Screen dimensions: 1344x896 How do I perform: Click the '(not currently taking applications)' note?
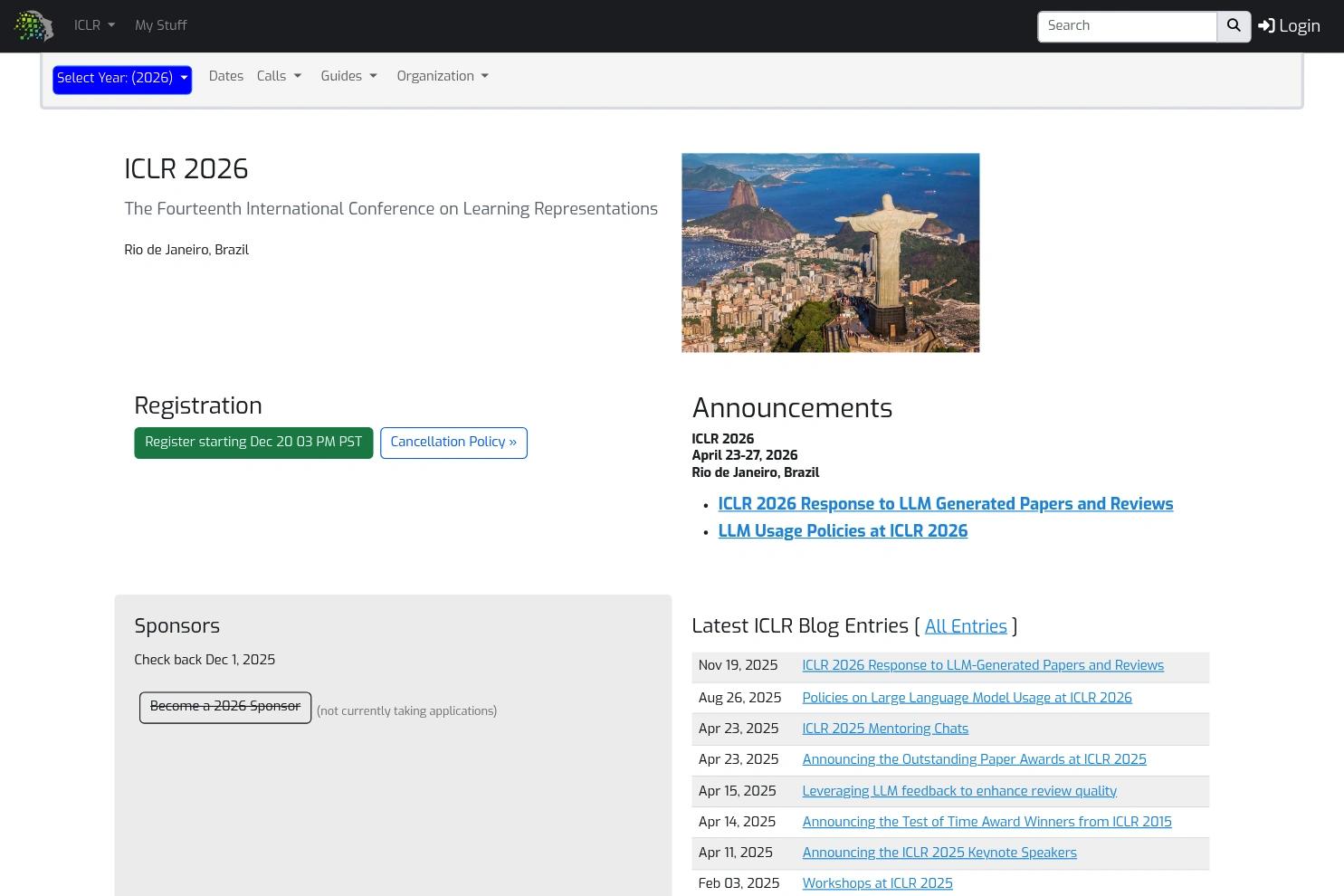click(x=406, y=711)
